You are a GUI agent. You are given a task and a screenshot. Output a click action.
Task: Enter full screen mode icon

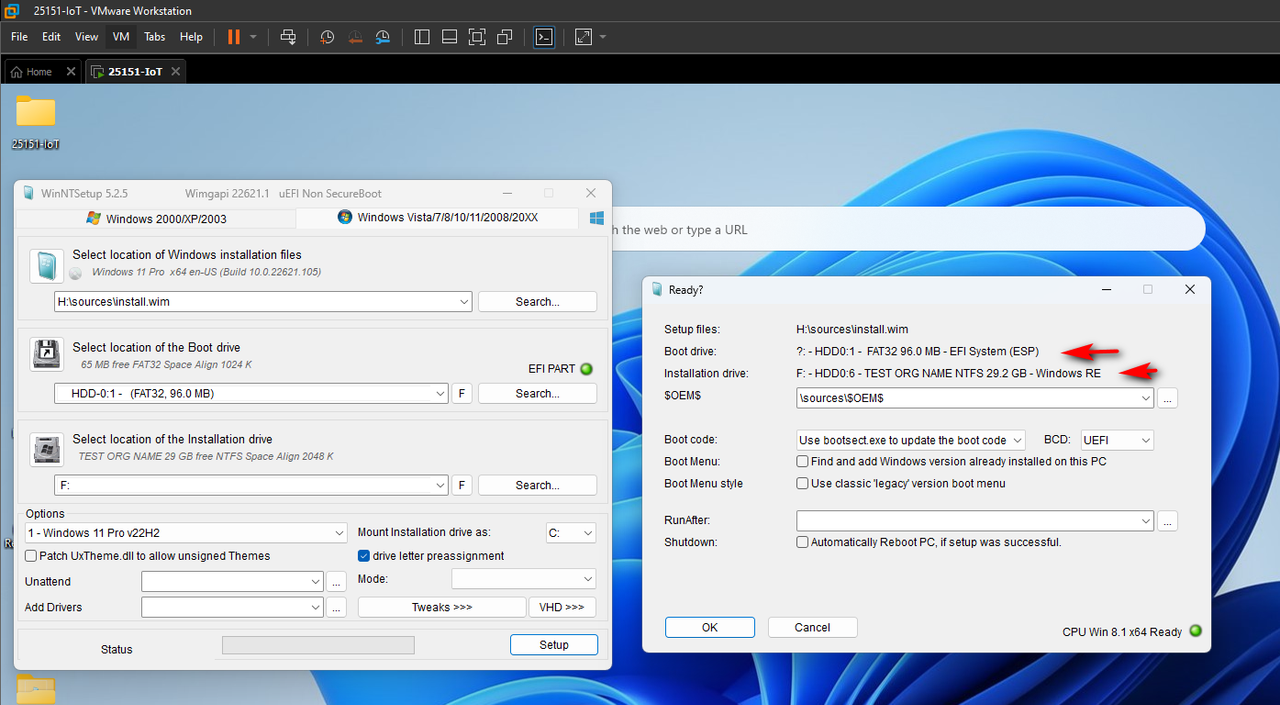pyautogui.click(x=477, y=37)
